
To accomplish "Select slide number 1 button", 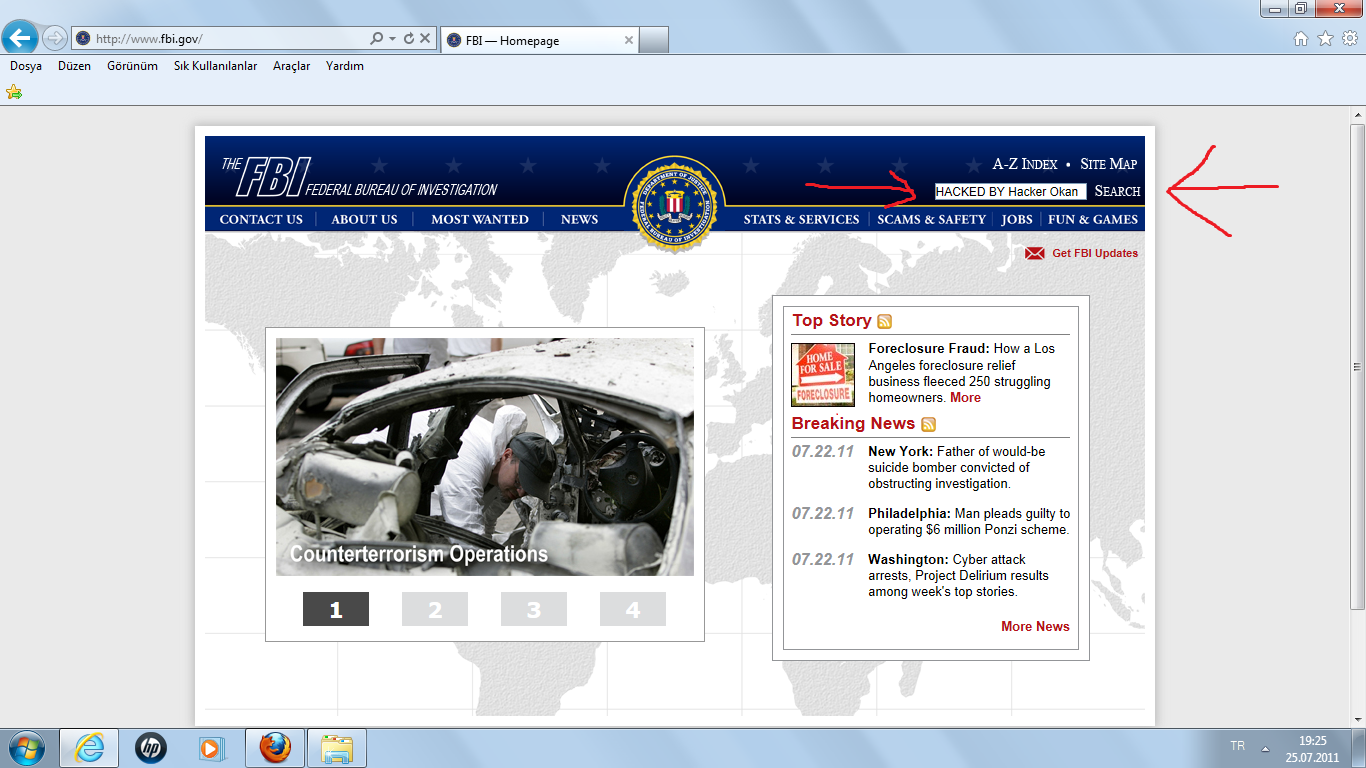I will click(336, 609).
